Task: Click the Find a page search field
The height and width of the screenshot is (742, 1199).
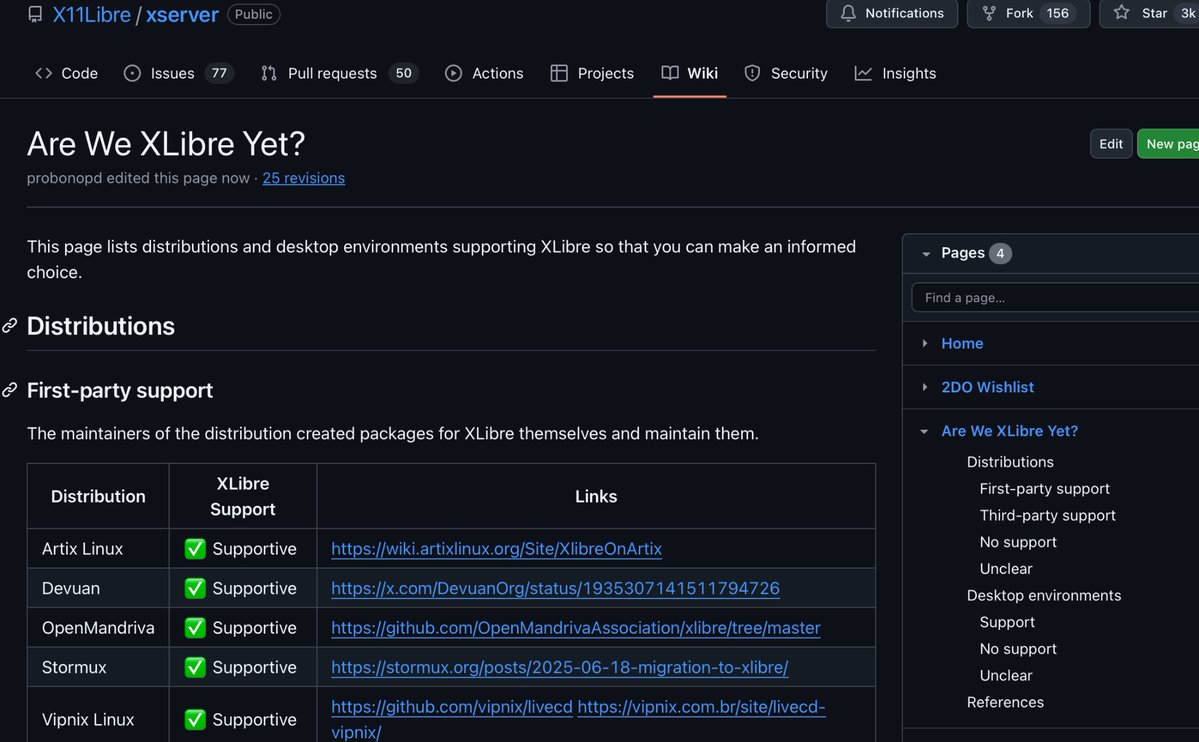Action: point(1055,298)
